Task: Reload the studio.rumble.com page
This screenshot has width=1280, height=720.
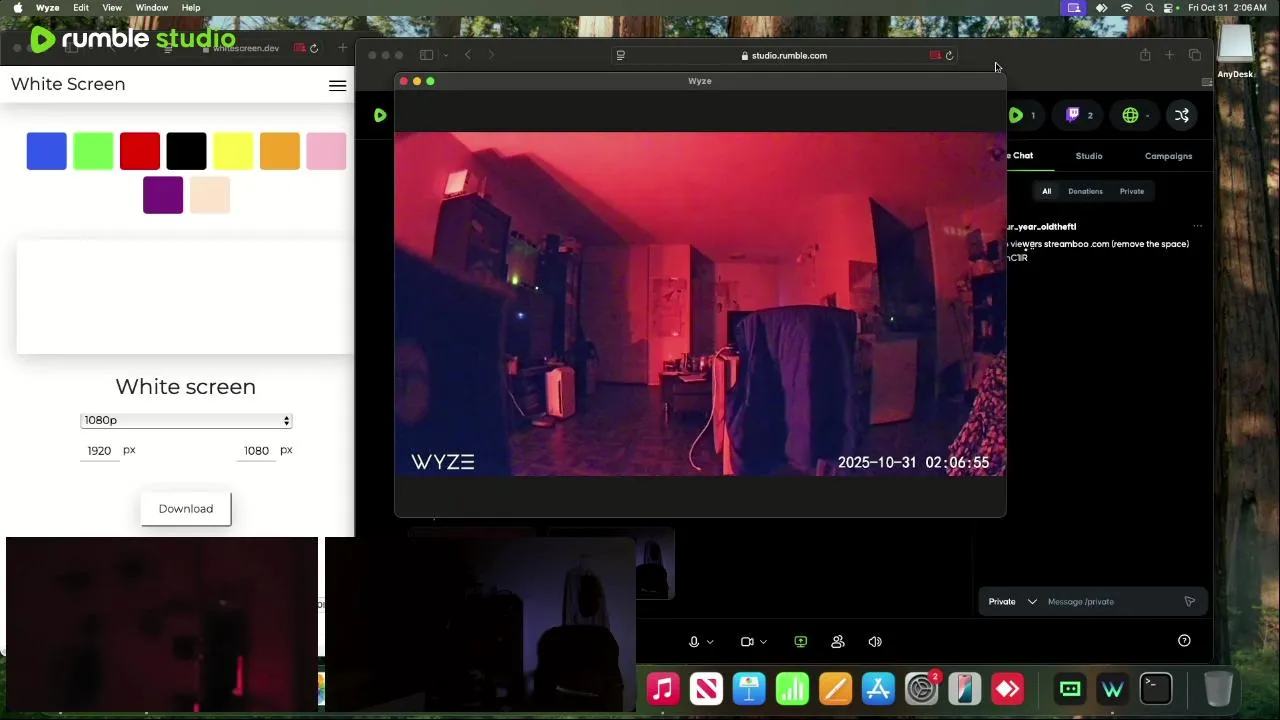Action: tap(949, 56)
